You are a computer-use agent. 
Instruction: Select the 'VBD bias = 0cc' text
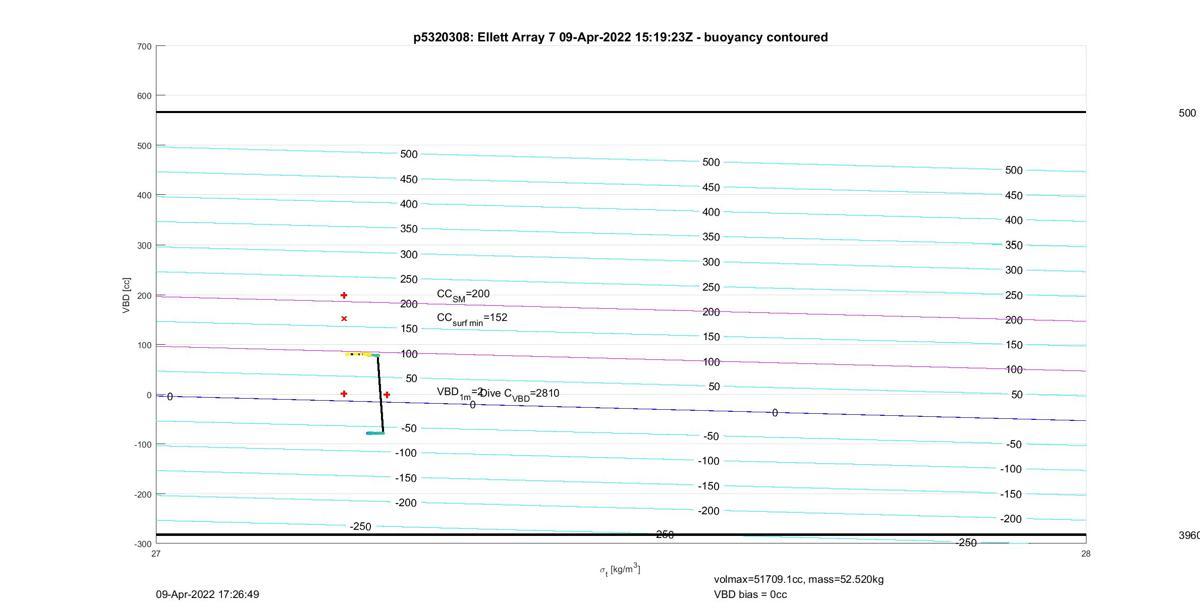751,594
